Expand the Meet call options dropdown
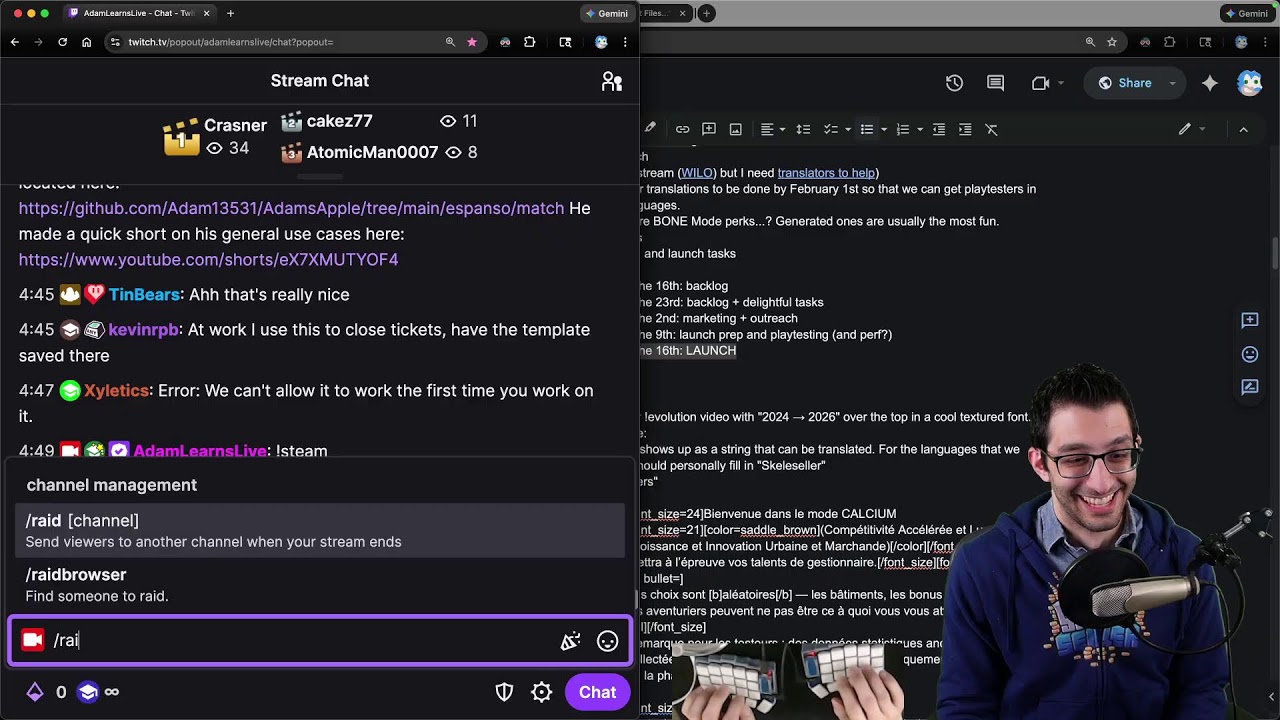Viewport: 1280px width, 720px height. [x=1061, y=83]
